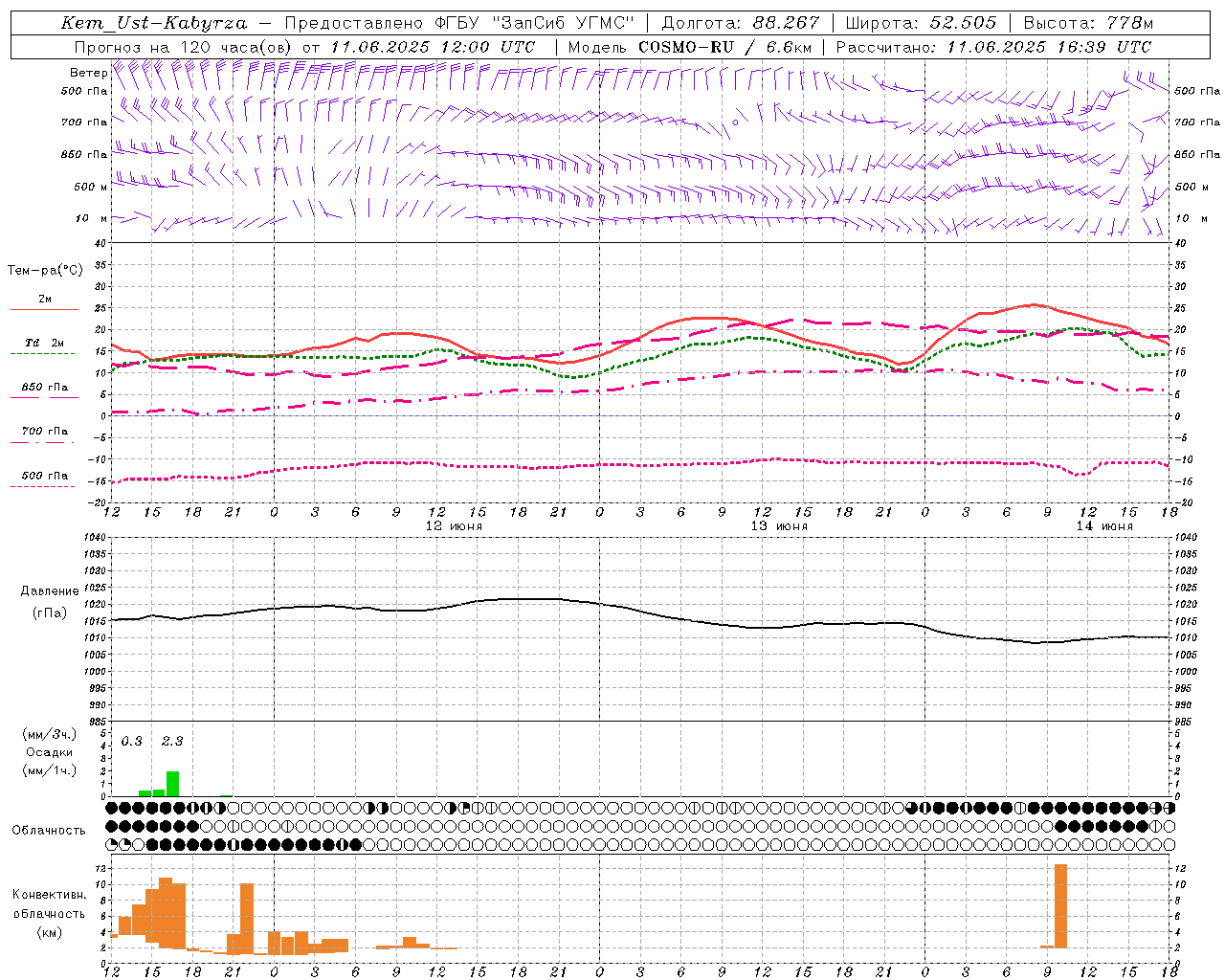Click the precipitation total value 0.3

131,742
